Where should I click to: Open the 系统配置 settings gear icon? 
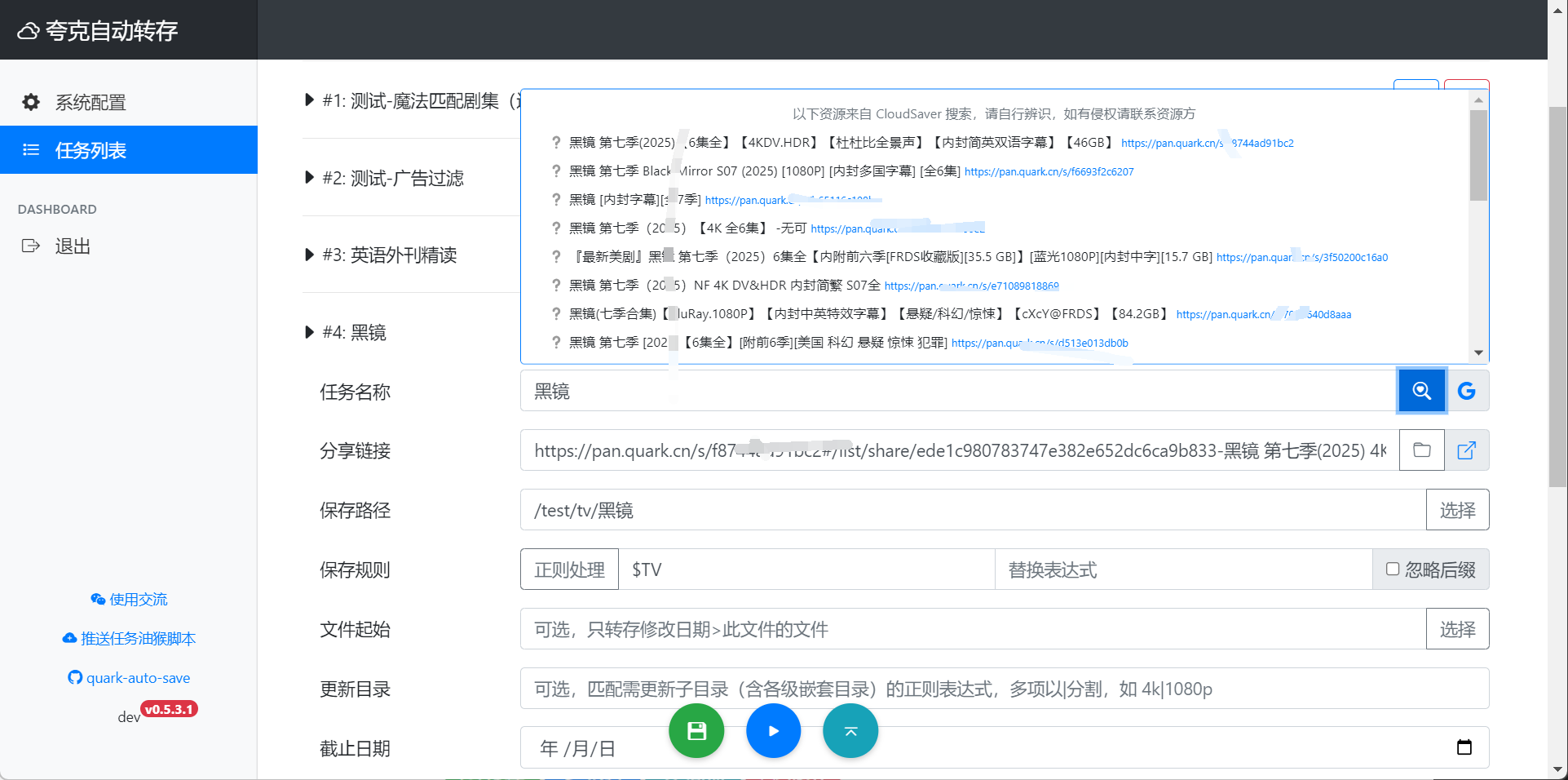point(30,102)
